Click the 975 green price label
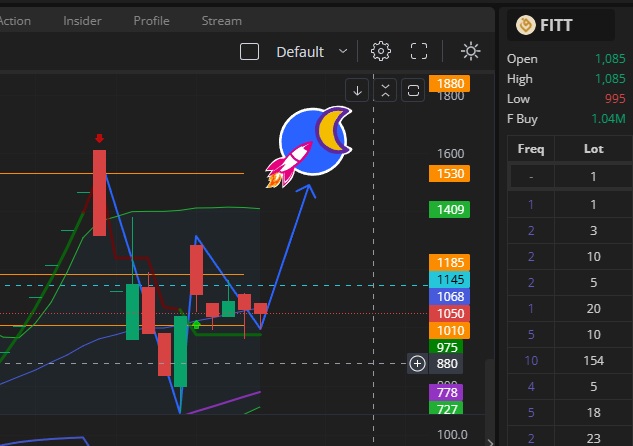633x446 pixels. coord(446,347)
